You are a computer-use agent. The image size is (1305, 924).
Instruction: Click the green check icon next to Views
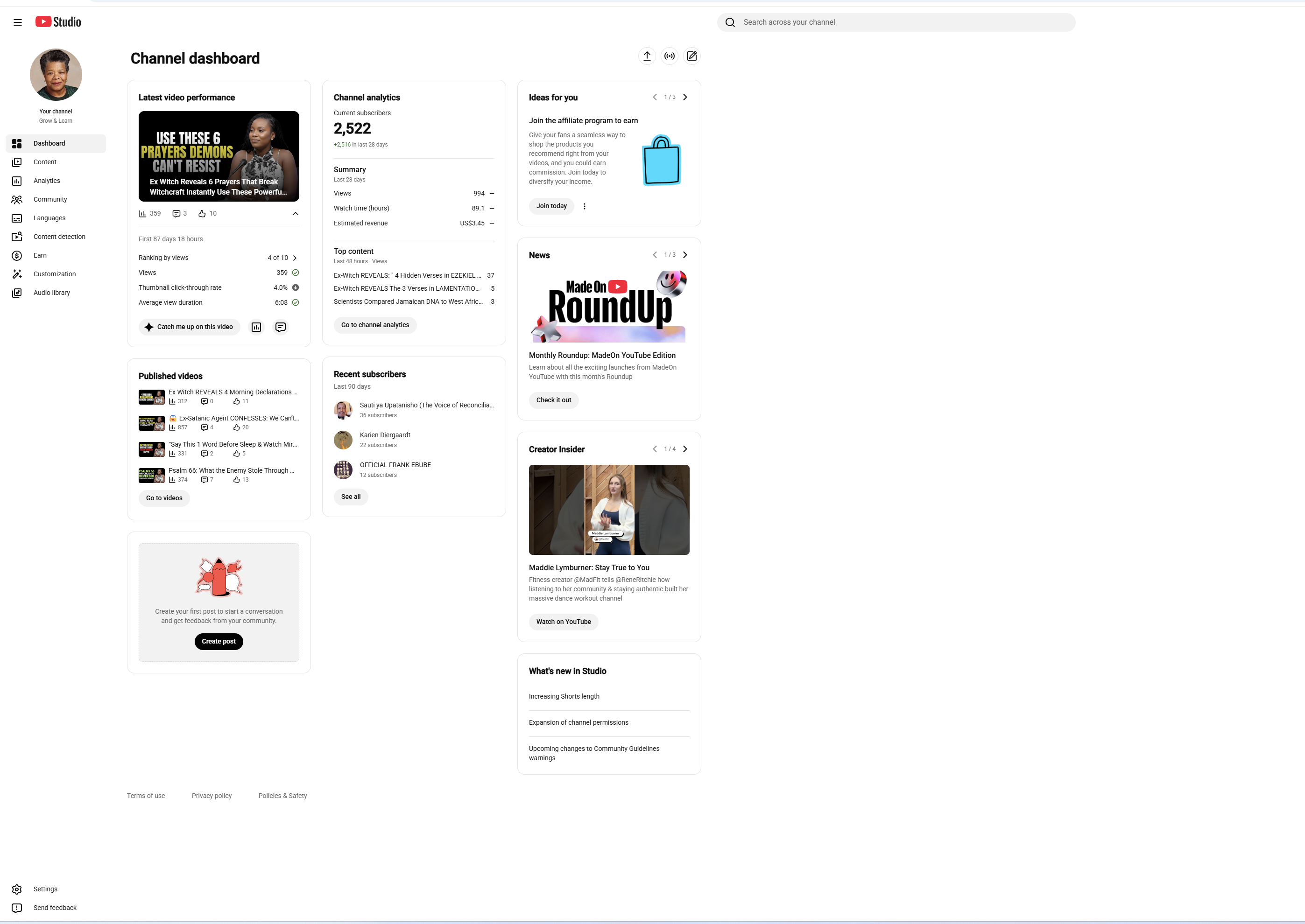coord(296,273)
